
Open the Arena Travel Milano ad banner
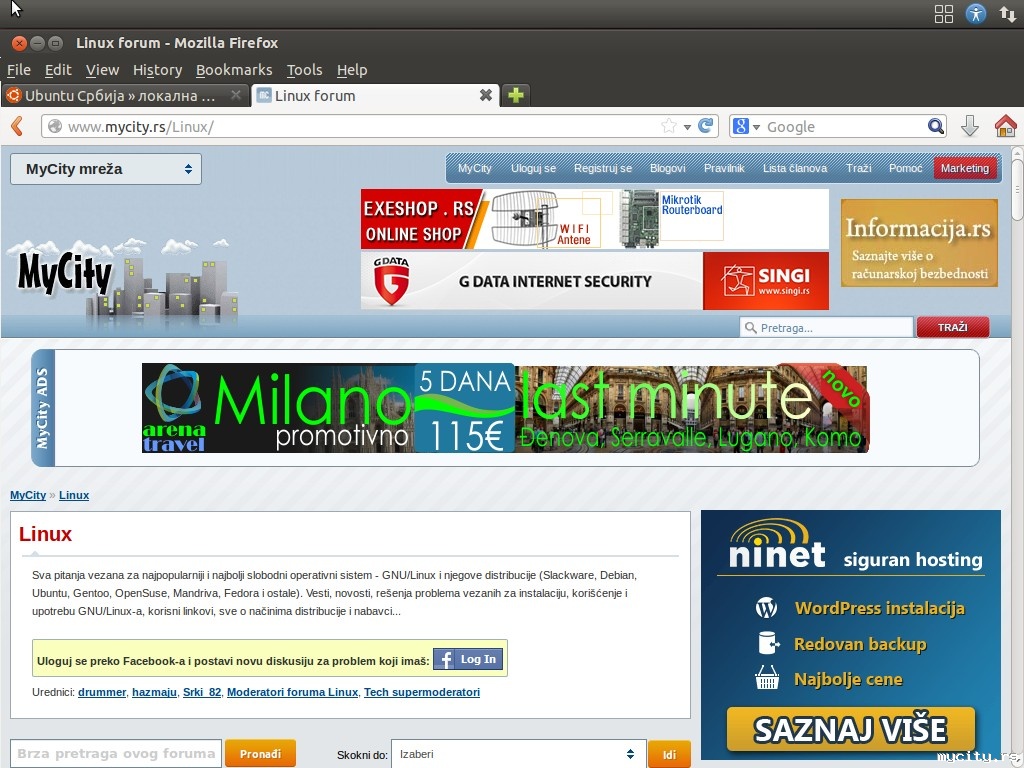pos(505,408)
